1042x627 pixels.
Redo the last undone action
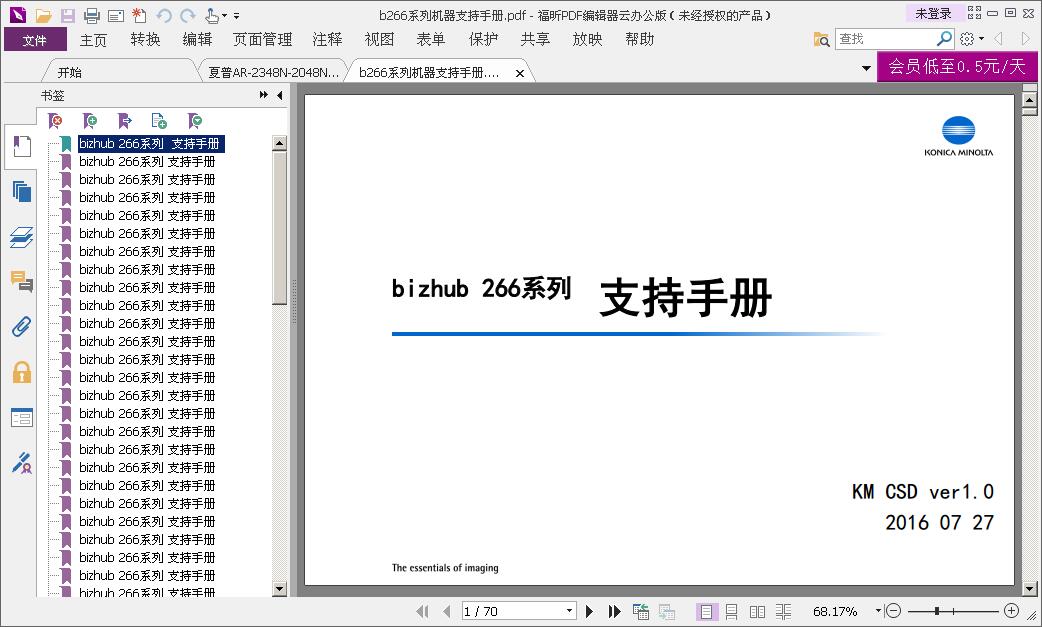tap(188, 15)
